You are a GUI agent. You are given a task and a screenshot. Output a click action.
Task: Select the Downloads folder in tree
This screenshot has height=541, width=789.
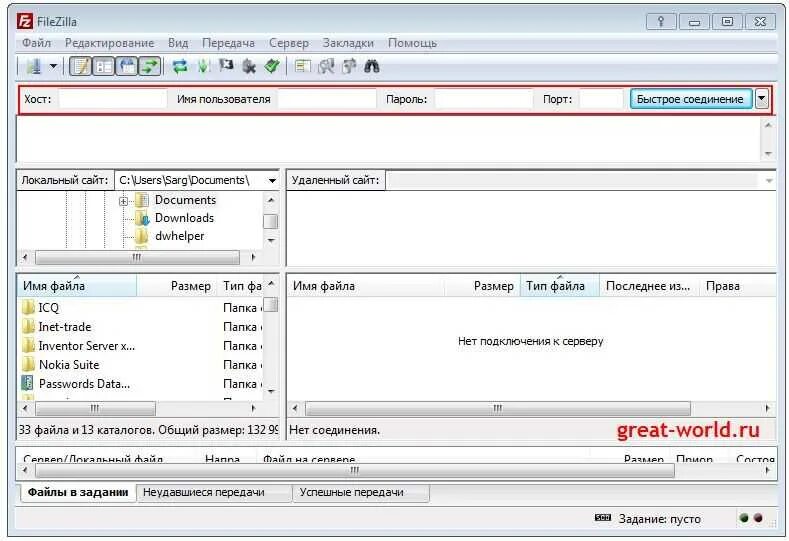[x=184, y=218]
